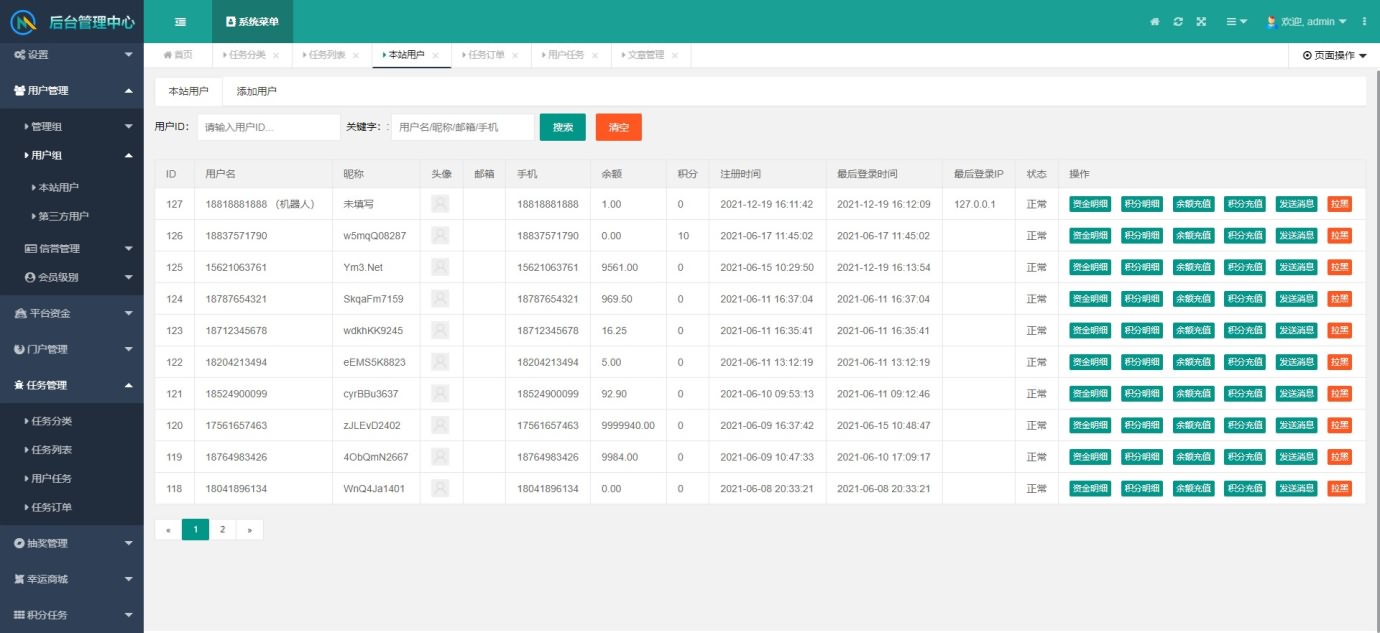Expand the 管理组 sidebar submenu
Viewport: 1380px width, 633px height.
point(72,127)
